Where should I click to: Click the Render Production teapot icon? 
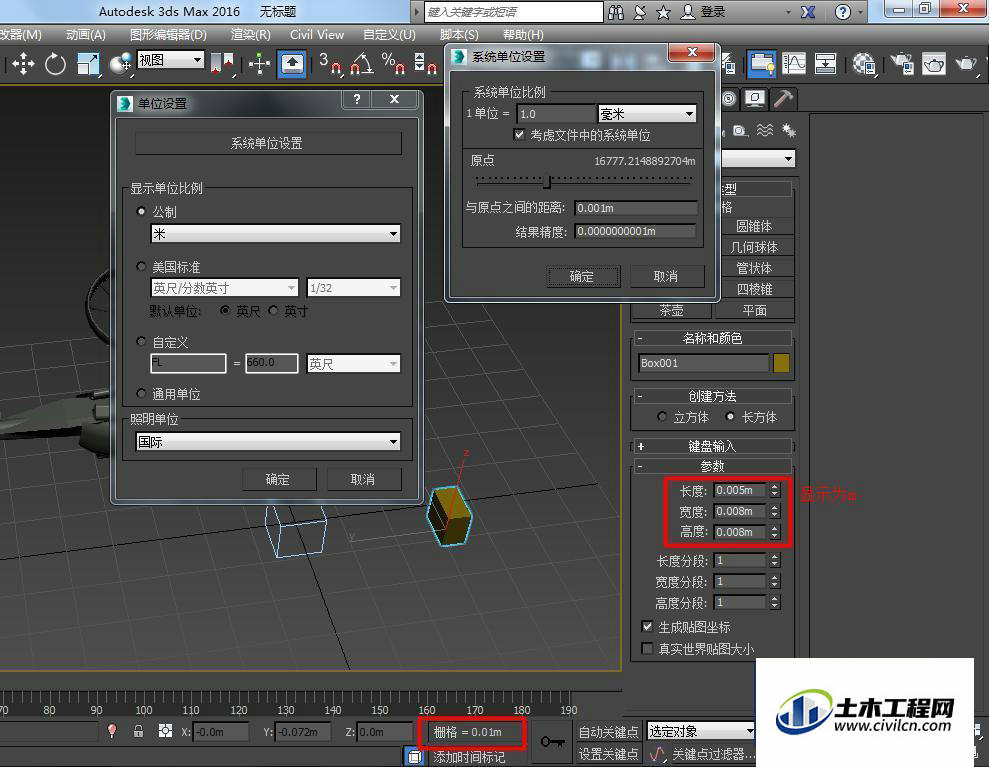click(966, 64)
